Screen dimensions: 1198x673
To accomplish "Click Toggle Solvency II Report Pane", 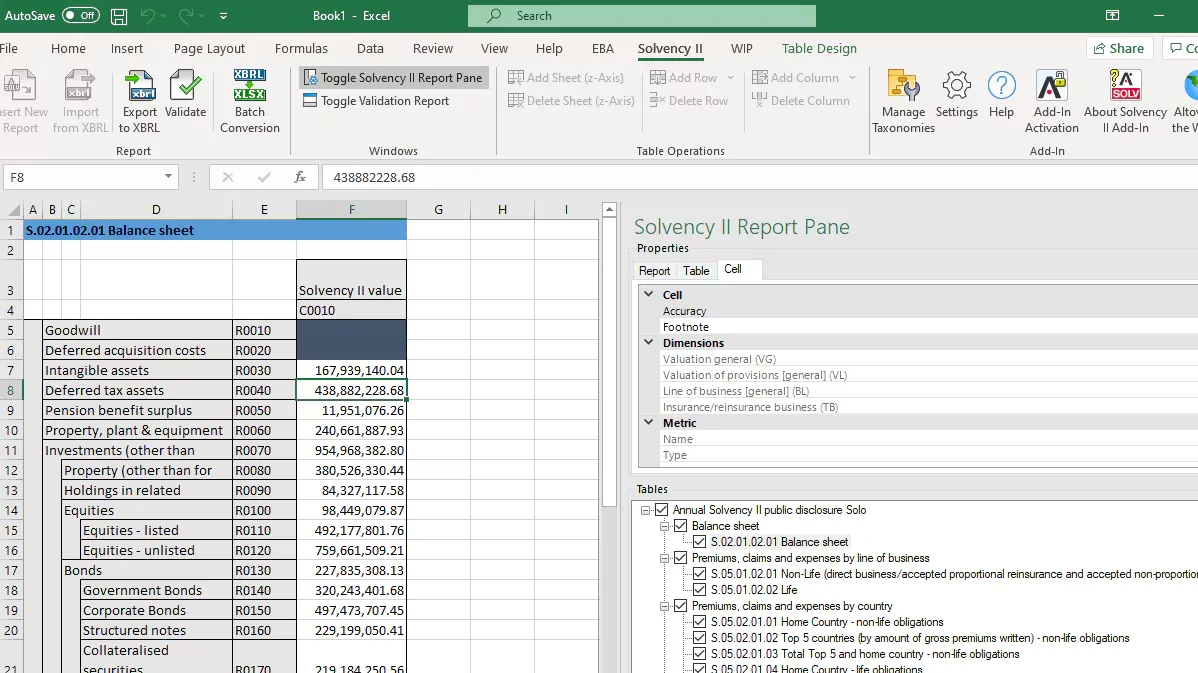I will (x=393, y=78).
